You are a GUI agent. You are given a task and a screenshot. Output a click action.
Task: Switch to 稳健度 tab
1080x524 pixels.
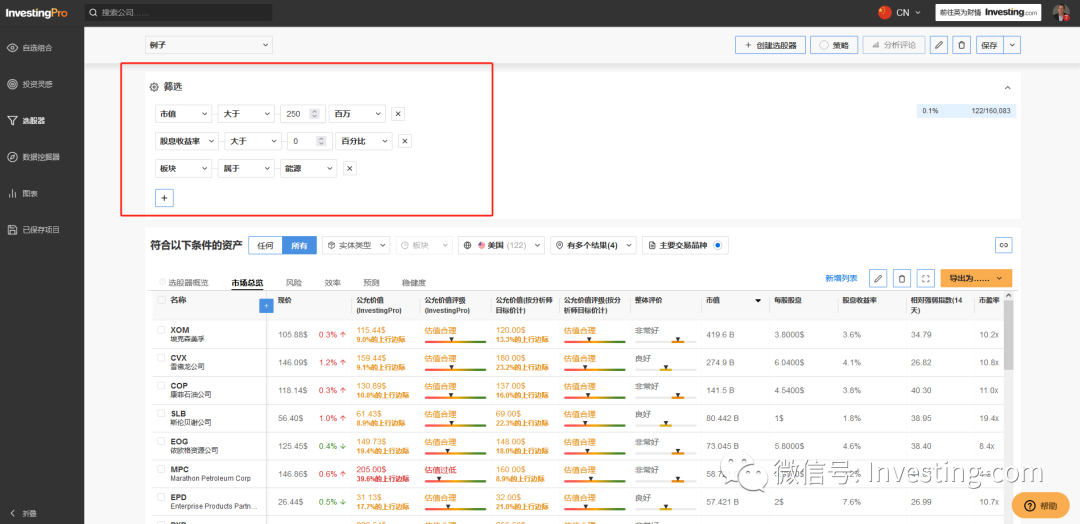click(x=414, y=282)
